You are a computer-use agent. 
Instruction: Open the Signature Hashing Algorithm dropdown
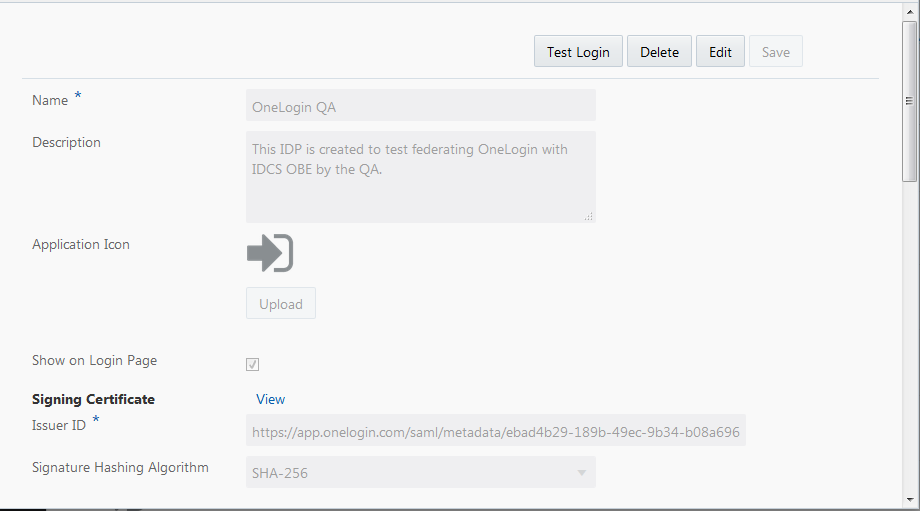(421, 472)
